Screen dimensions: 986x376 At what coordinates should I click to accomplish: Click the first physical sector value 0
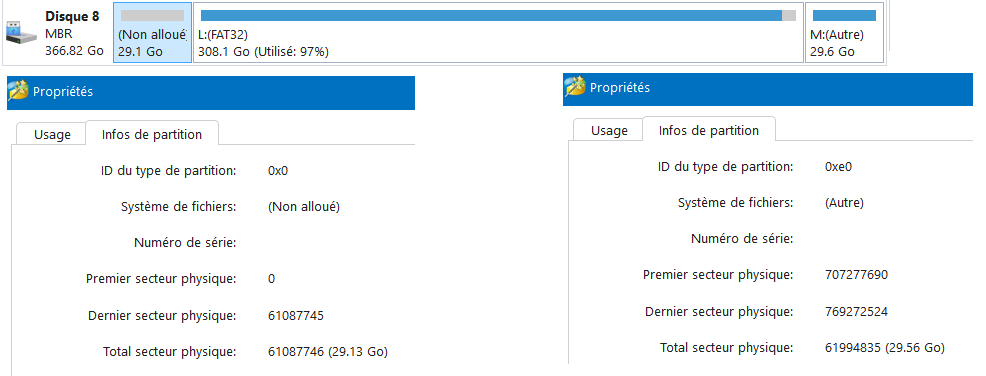pos(272,279)
